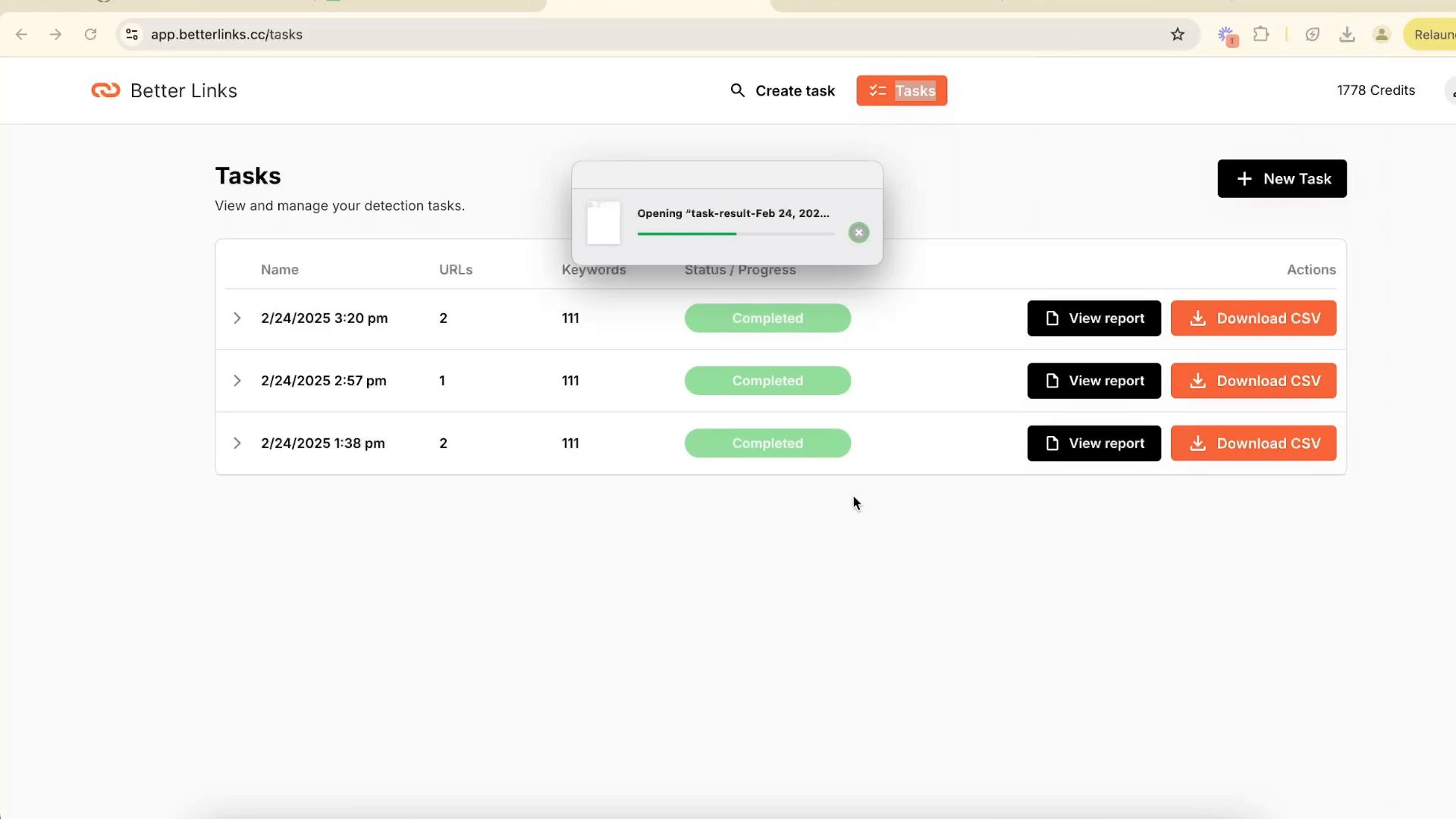The height and width of the screenshot is (819, 1456).
Task: Click the snowflake extension icon with badge
Action: tap(1225, 34)
